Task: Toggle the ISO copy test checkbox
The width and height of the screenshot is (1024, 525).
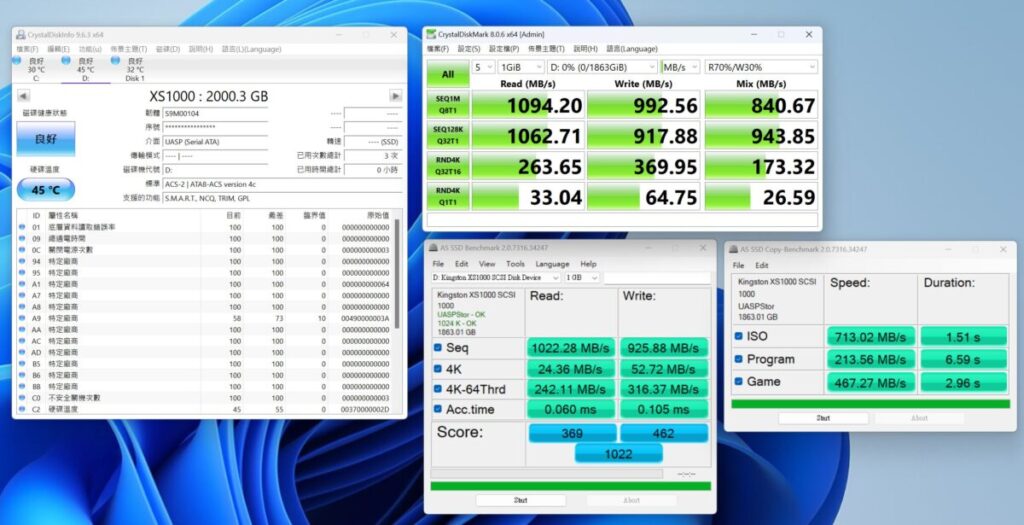Action: [738, 336]
